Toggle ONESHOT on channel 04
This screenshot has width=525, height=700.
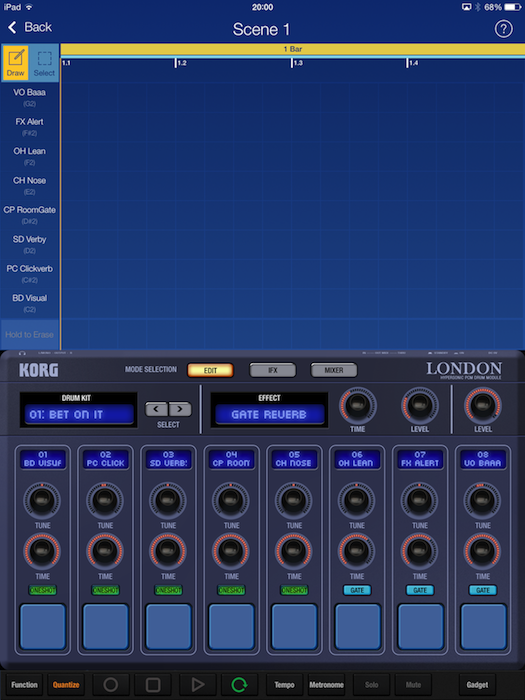tap(231, 590)
